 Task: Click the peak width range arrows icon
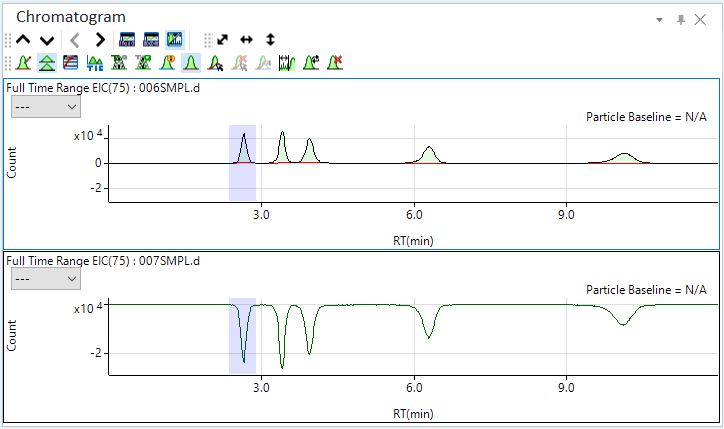pyautogui.click(x=287, y=63)
